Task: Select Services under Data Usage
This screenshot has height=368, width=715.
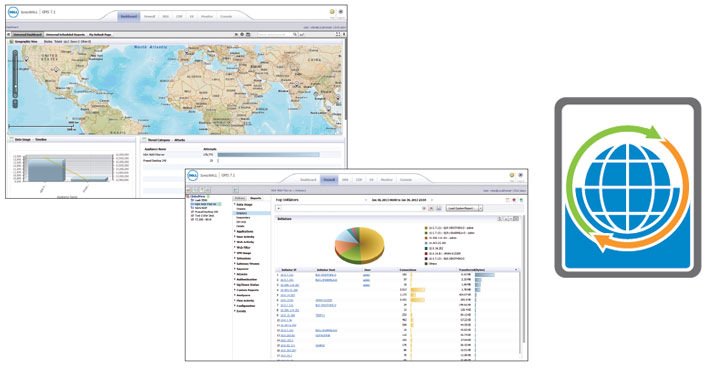Action: coord(241,222)
